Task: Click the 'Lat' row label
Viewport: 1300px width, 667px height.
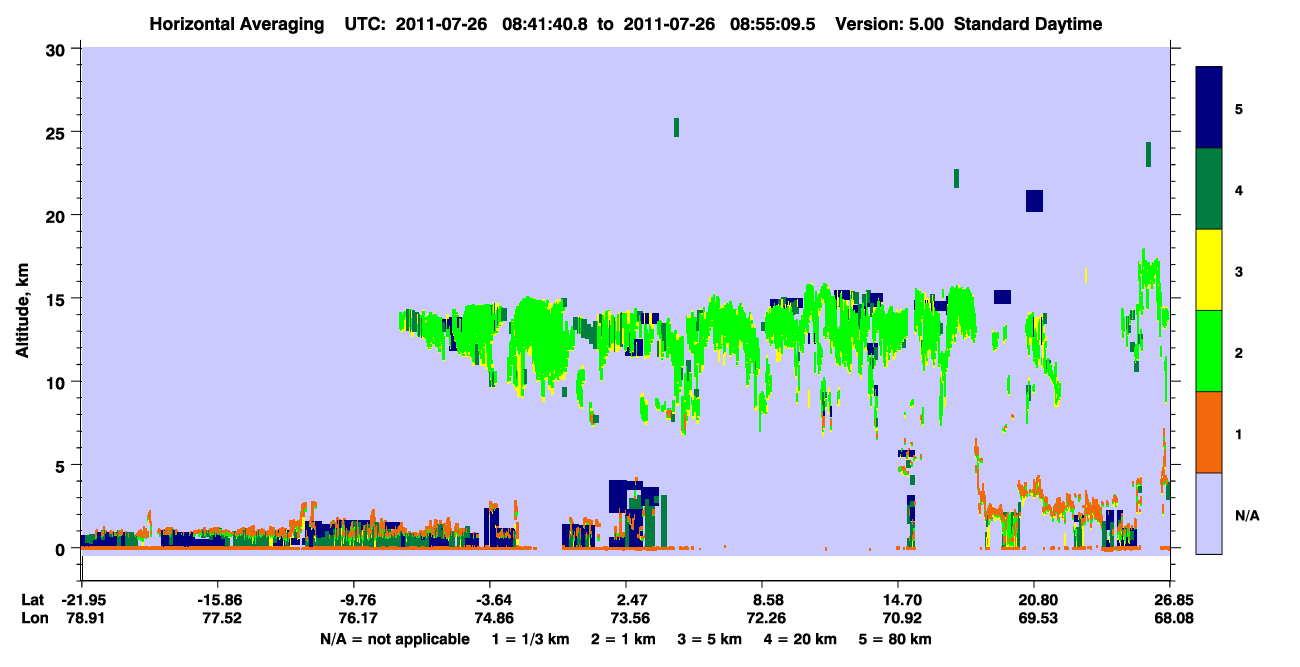Action: click(x=32, y=600)
